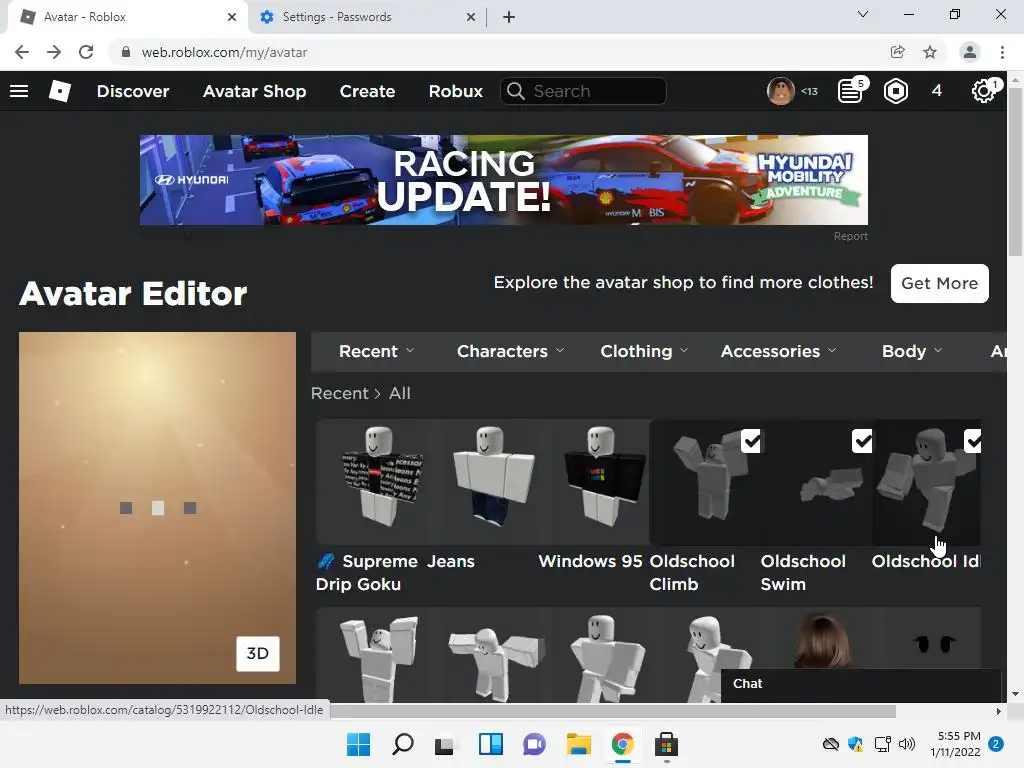1024x768 pixels.
Task: Expand the Body dropdown menu
Action: pos(912,351)
